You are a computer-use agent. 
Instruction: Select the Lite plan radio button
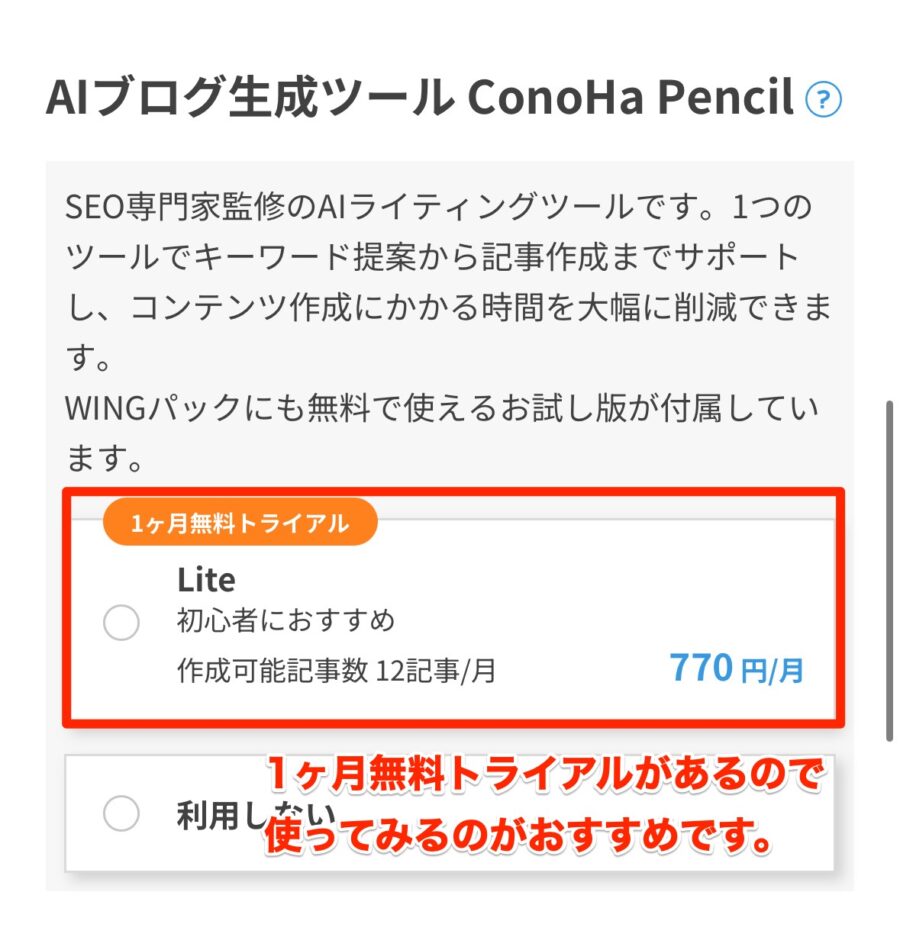click(121, 626)
